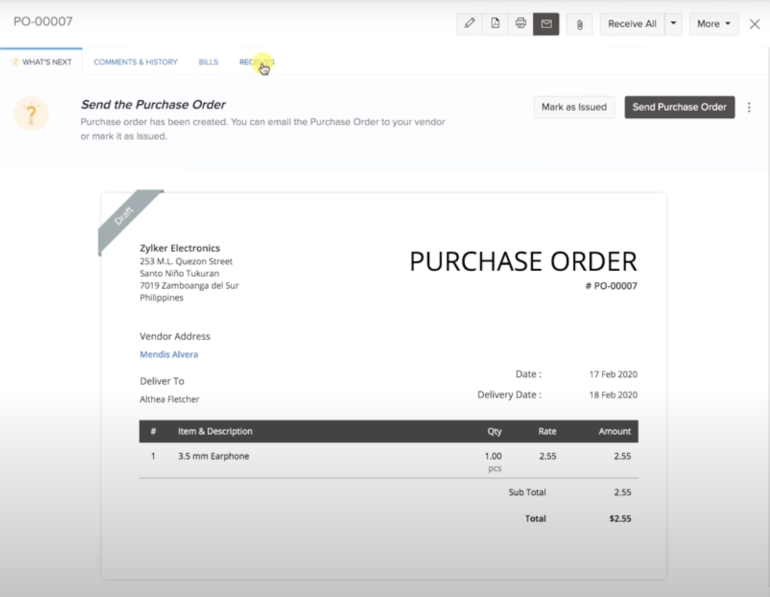Attach a file with paperclip icon
This screenshot has height=597, width=770.
(x=578, y=24)
